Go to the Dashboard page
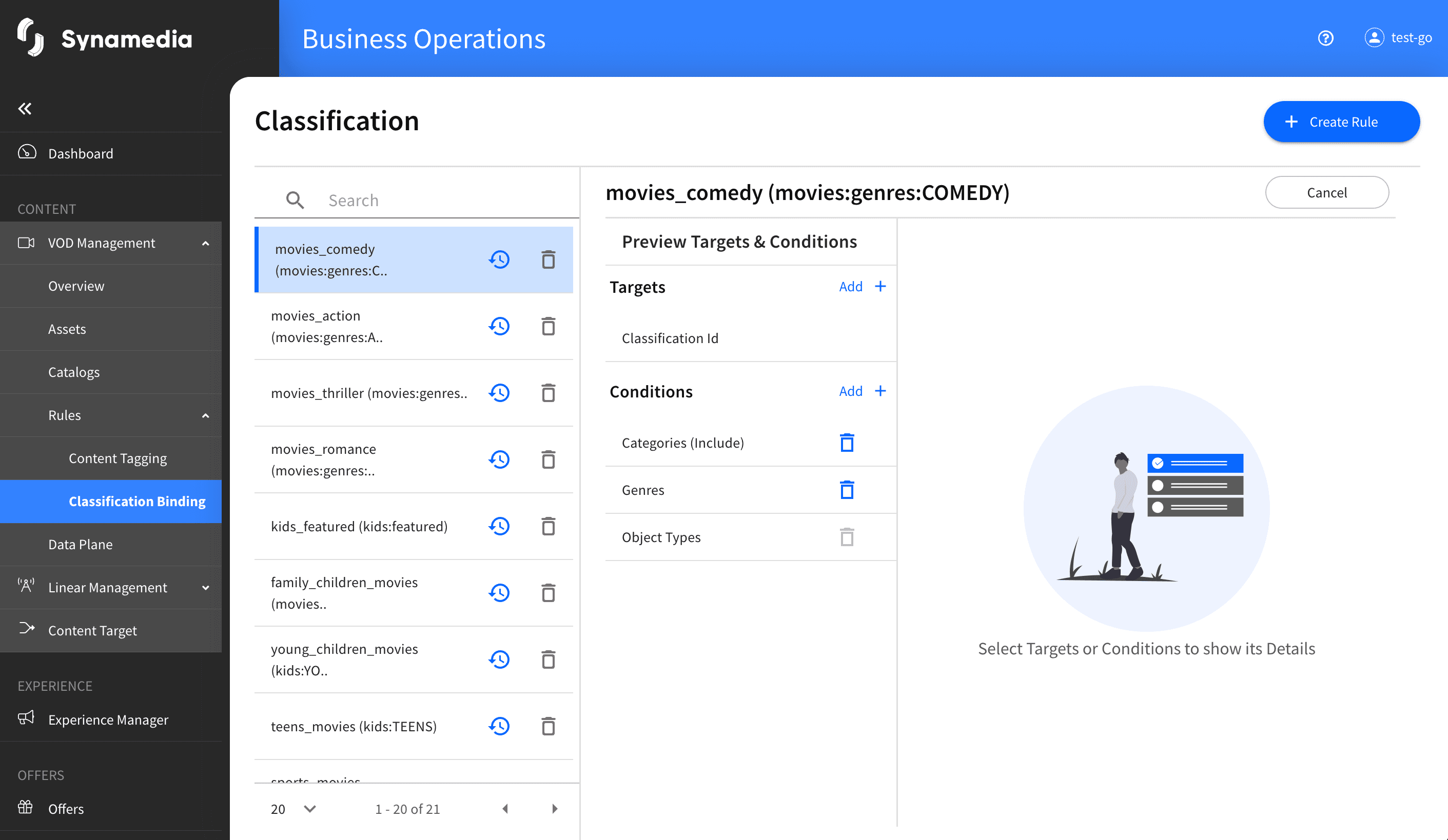The image size is (1448, 840). [111, 153]
